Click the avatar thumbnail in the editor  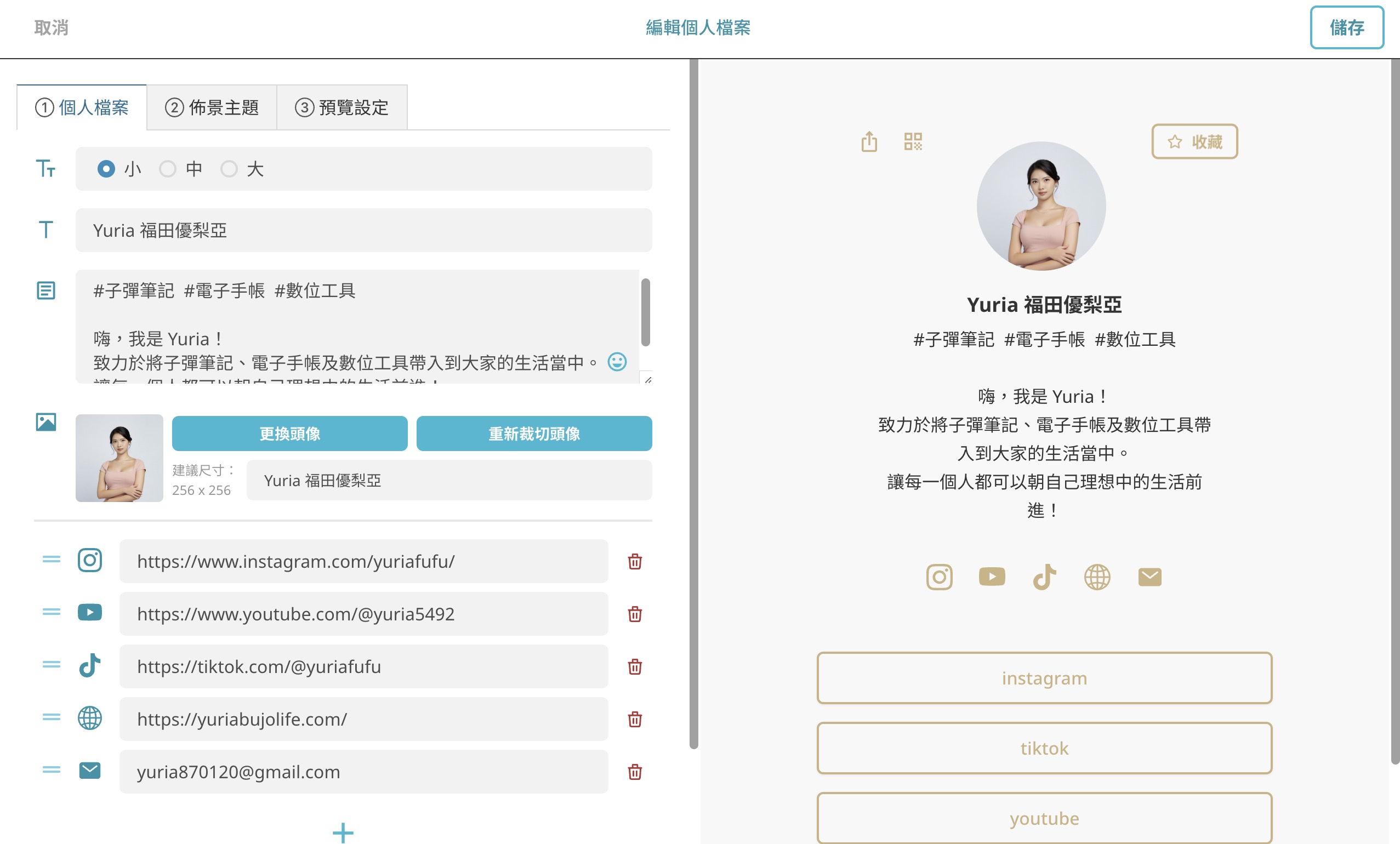[119, 458]
